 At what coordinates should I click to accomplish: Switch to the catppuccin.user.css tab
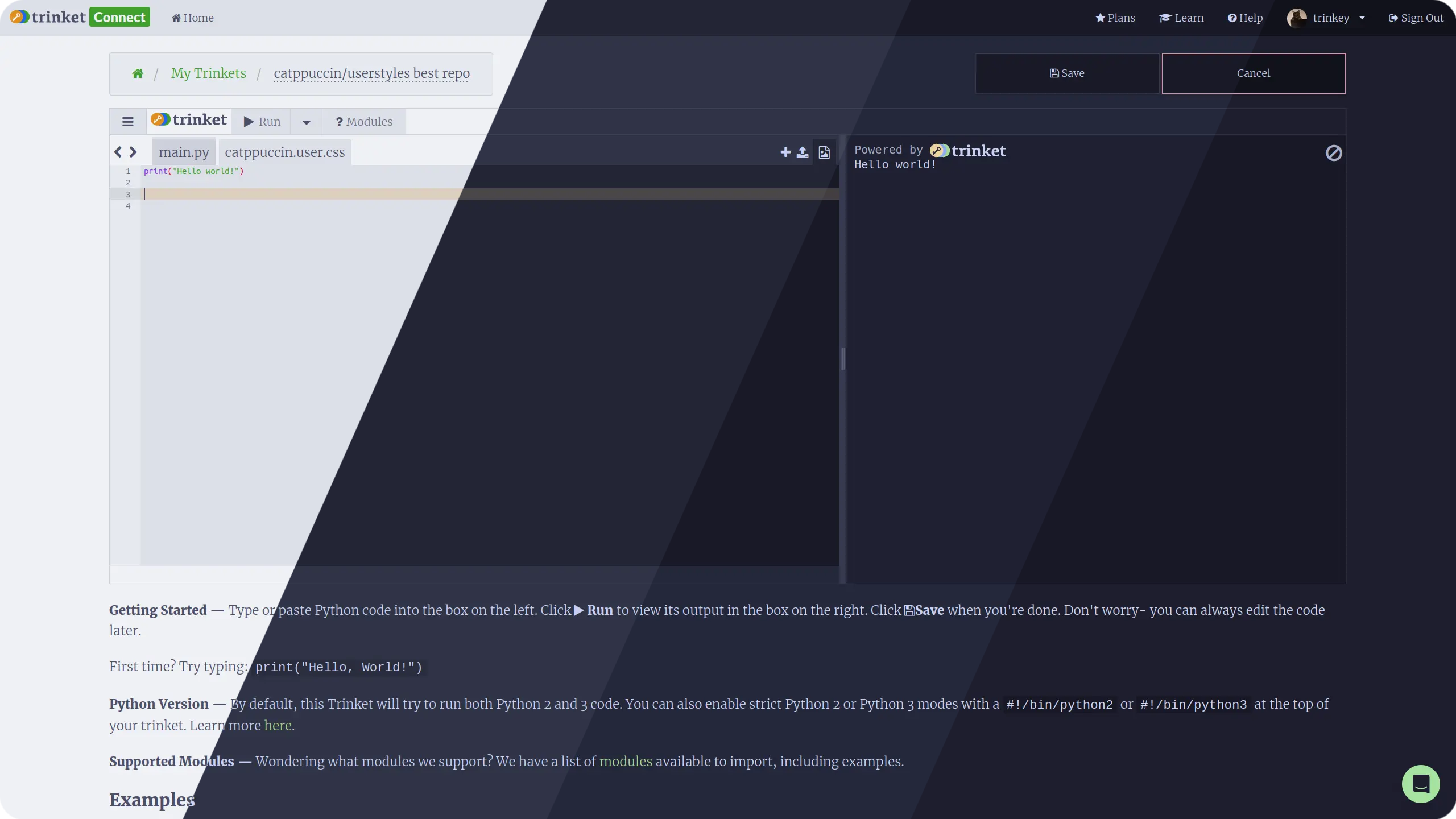[x=285, y=152]
